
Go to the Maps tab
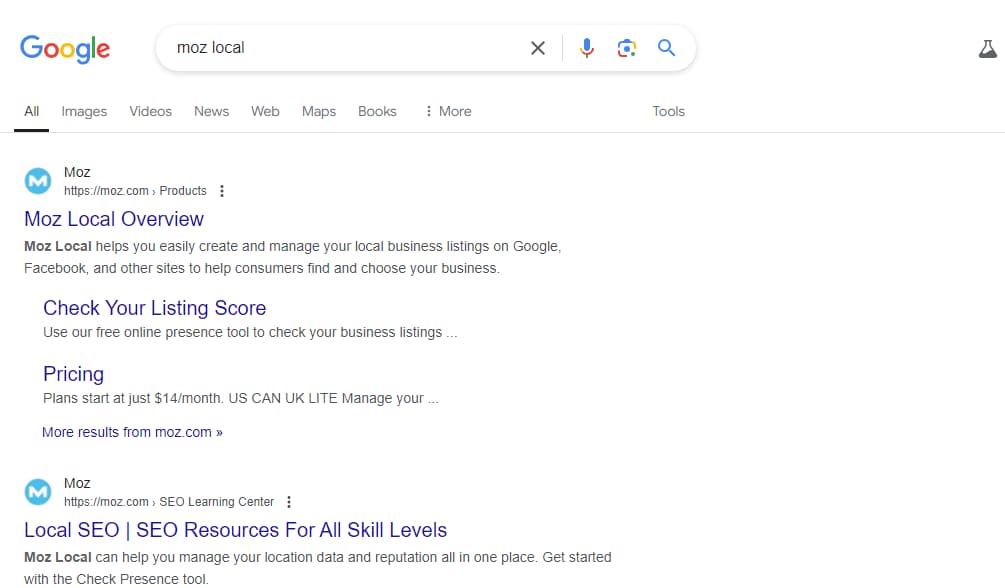(319, 111)
